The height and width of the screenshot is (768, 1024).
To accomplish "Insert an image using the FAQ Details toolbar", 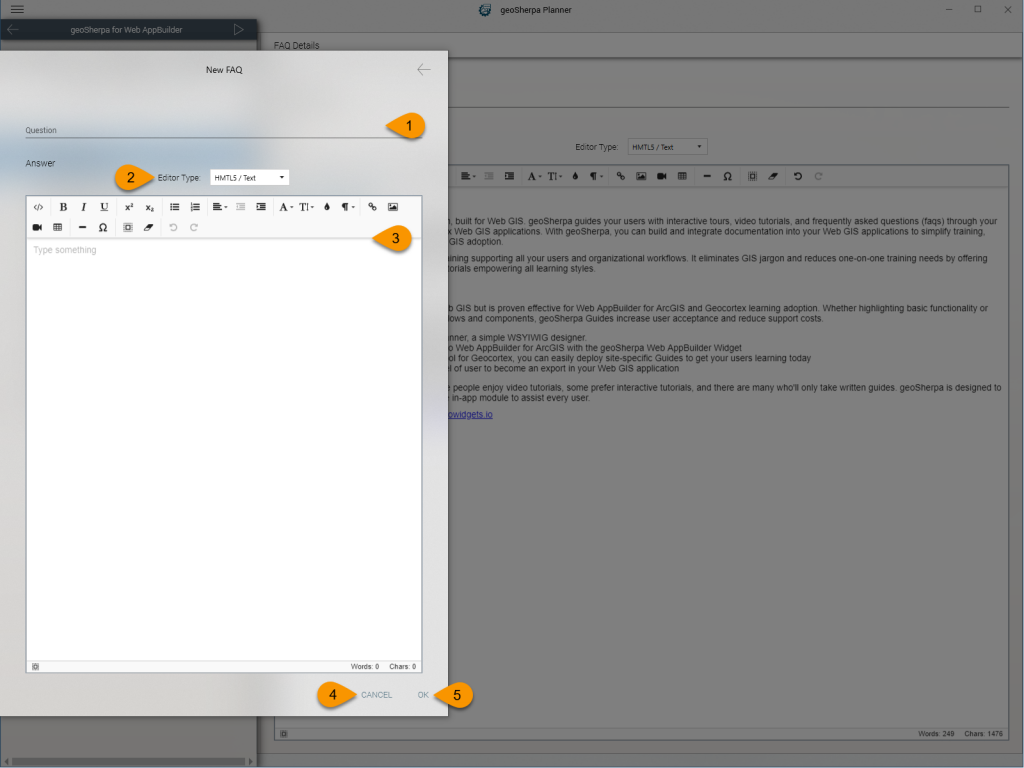I will click(641, 176).
